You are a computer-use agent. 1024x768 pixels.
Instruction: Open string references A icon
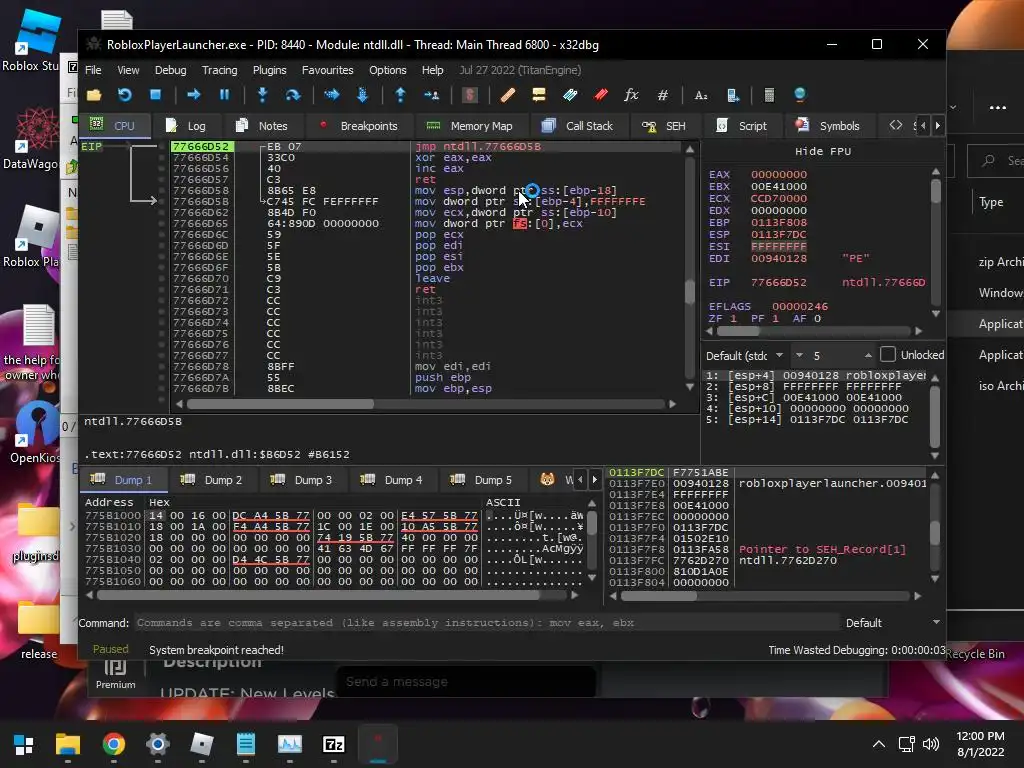[701, 95]
